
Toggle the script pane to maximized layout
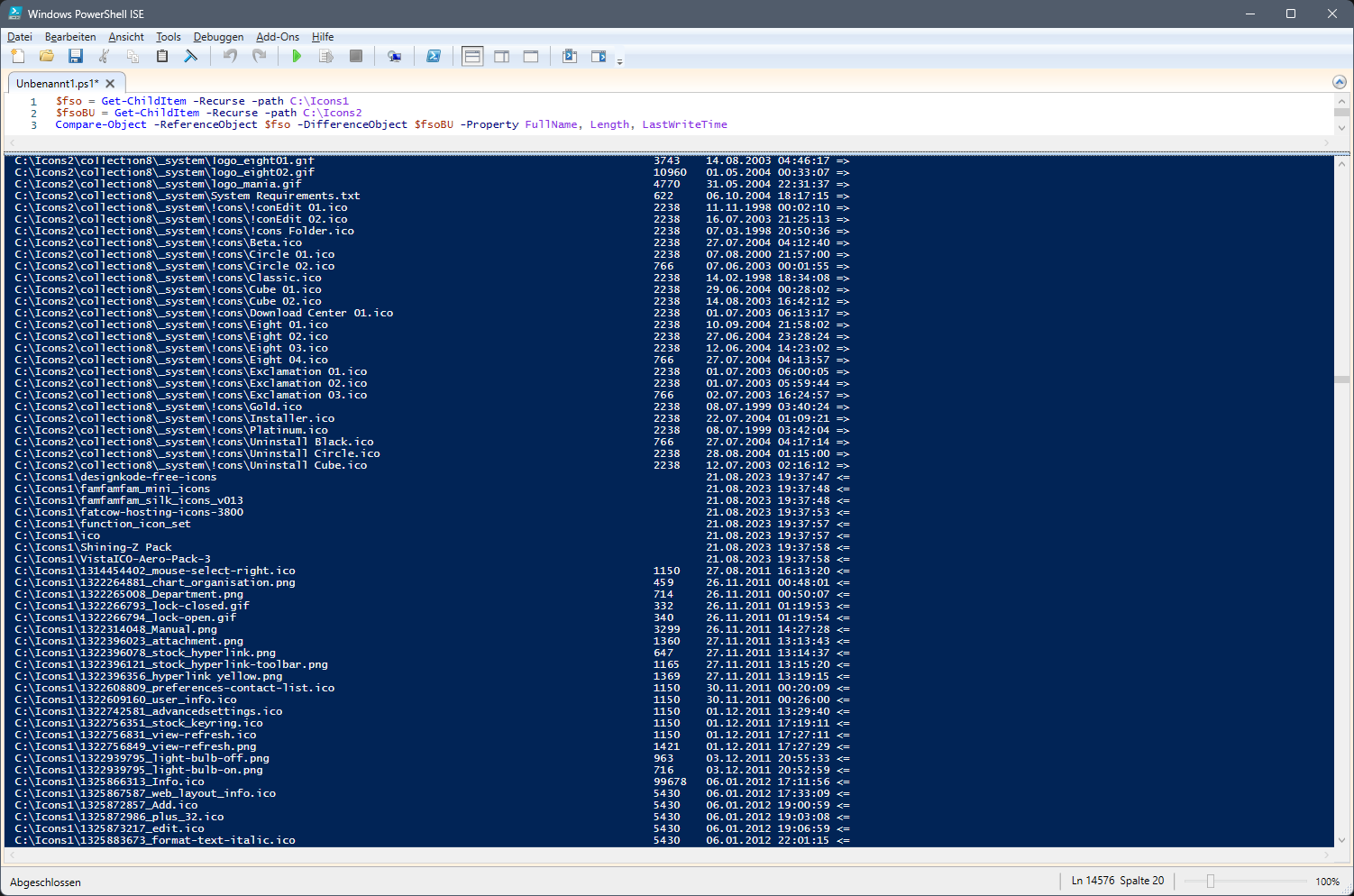click(531, 56)
